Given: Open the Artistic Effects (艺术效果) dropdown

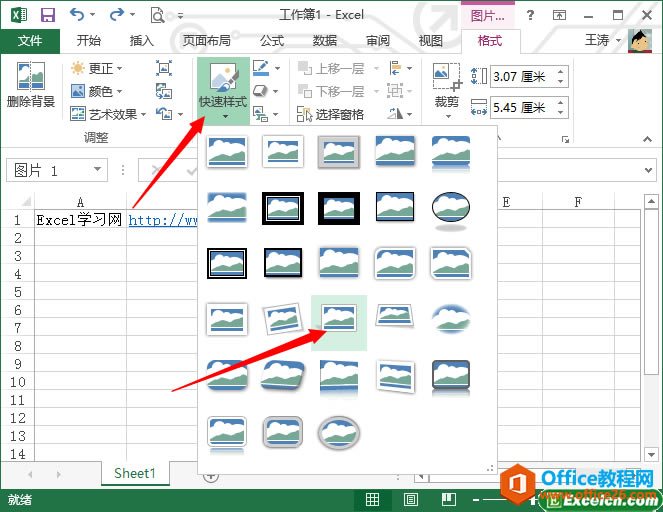Looking at the screenshot, I should [108, 114].
